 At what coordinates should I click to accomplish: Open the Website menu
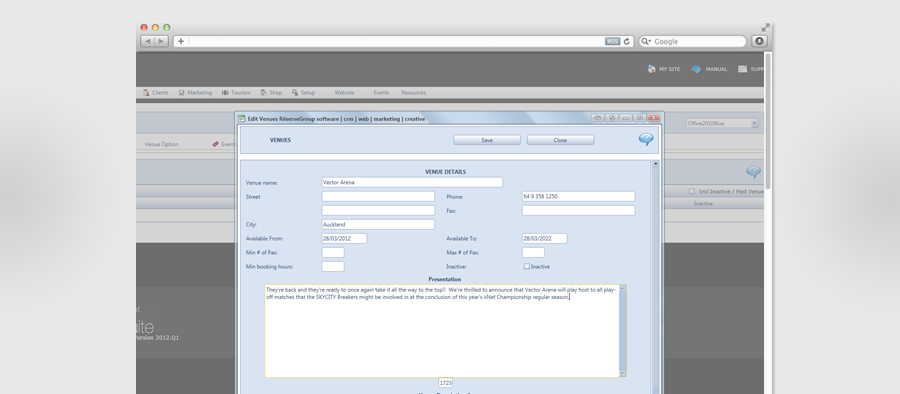point(344,92)
